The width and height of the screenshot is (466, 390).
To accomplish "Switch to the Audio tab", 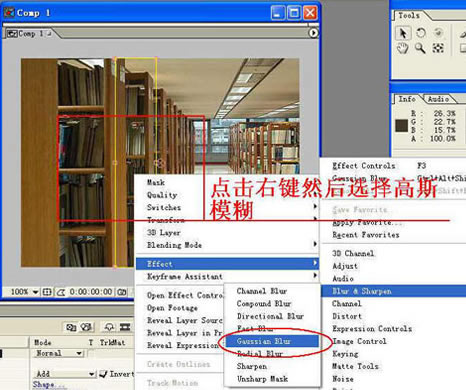I will [x=438, y=99].
